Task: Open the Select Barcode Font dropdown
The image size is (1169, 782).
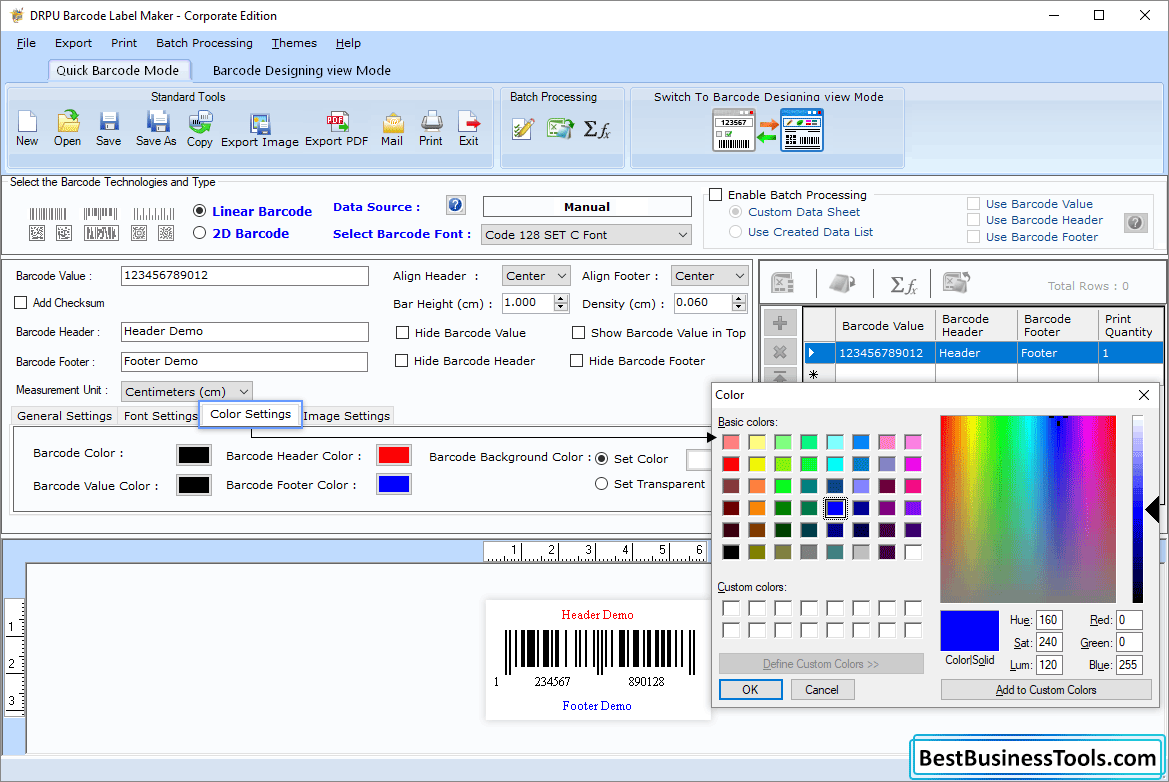Action: [586, 234]
